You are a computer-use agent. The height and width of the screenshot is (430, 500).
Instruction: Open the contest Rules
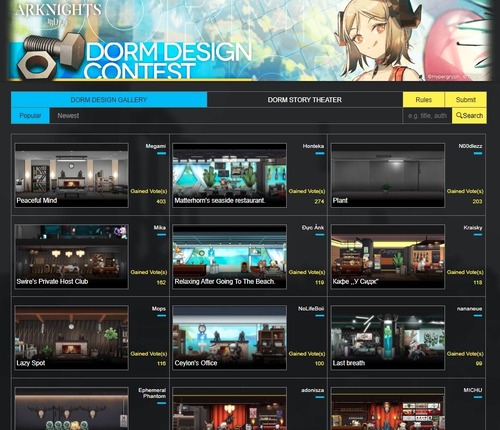point(423,100)
